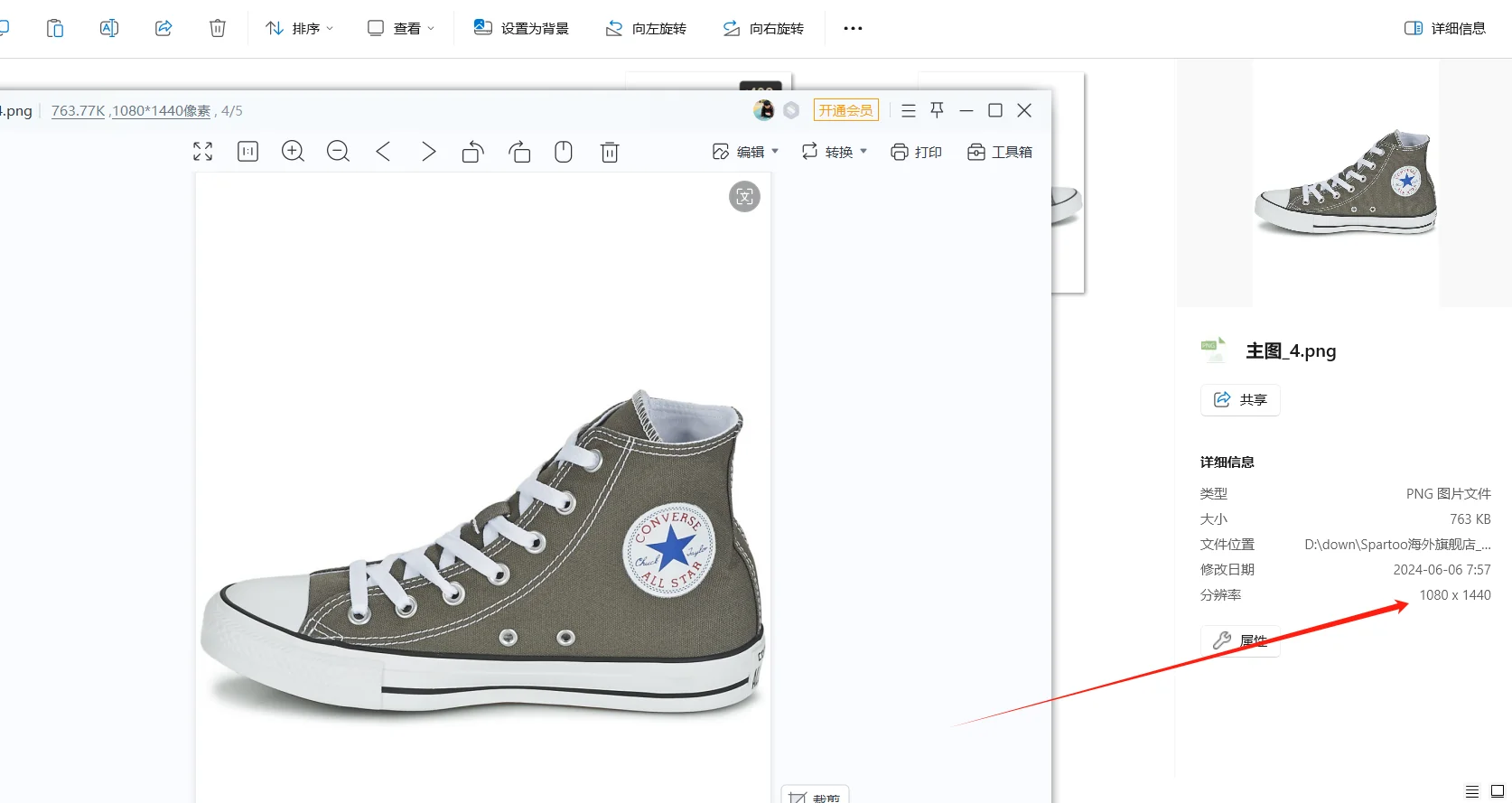This screenshot has width=1512, height=803.
Task: Zoom in with the magnifier plus icon
Action: (x=293, y=152)
